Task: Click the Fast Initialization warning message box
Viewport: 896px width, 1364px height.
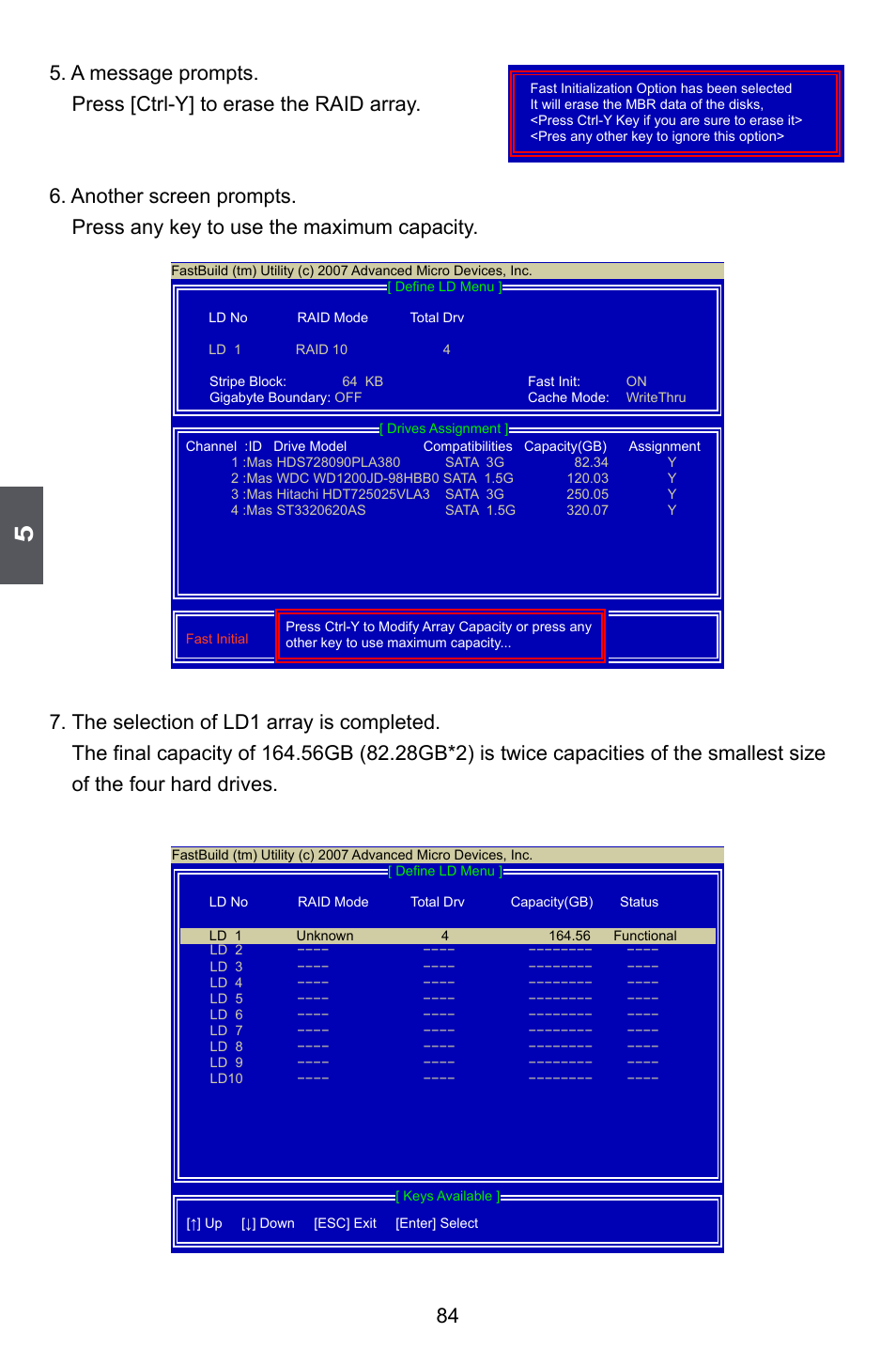Action: pyautogui.click(x=674, y=113)
